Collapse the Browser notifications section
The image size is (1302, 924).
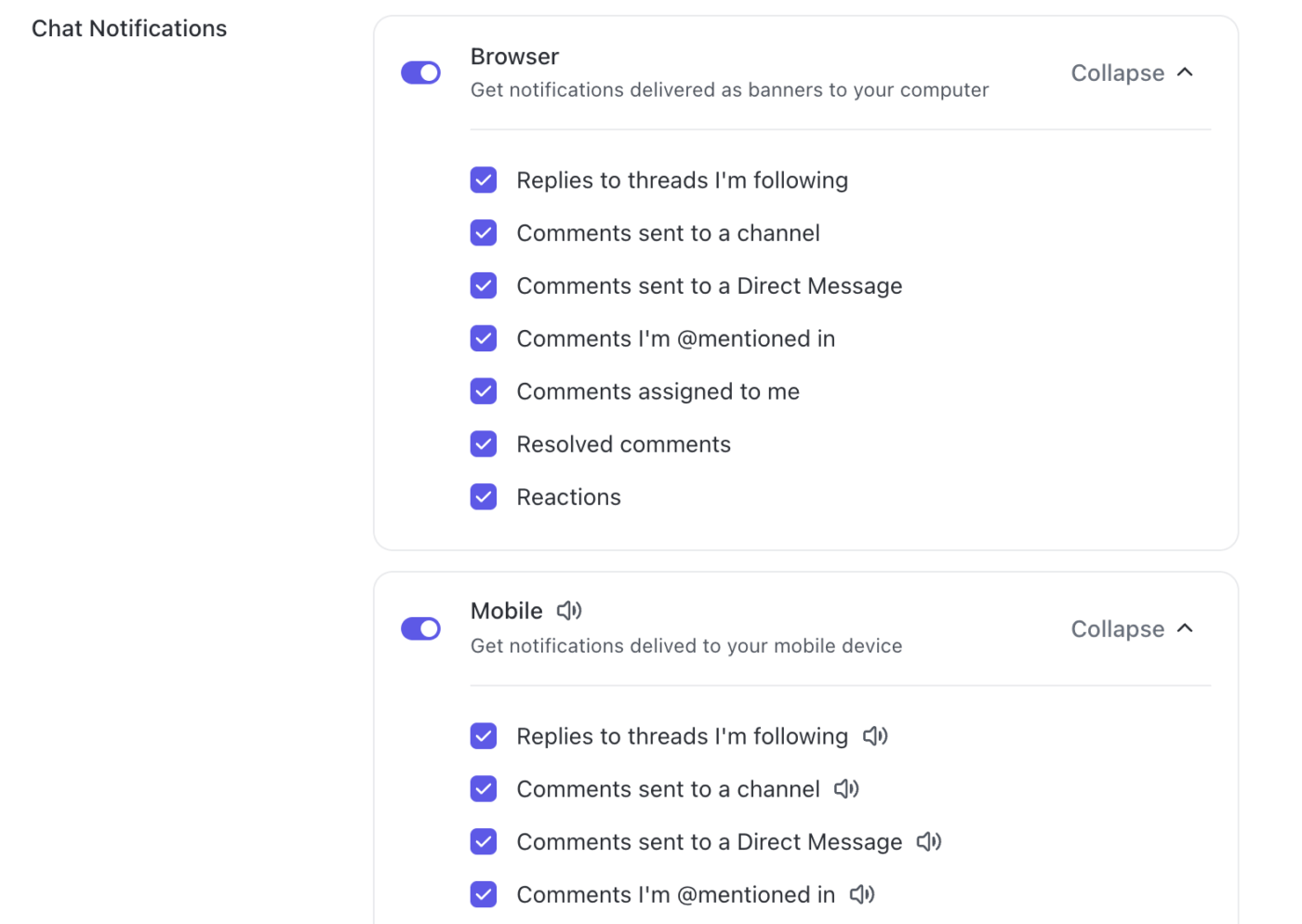(x=1131, y=73)
